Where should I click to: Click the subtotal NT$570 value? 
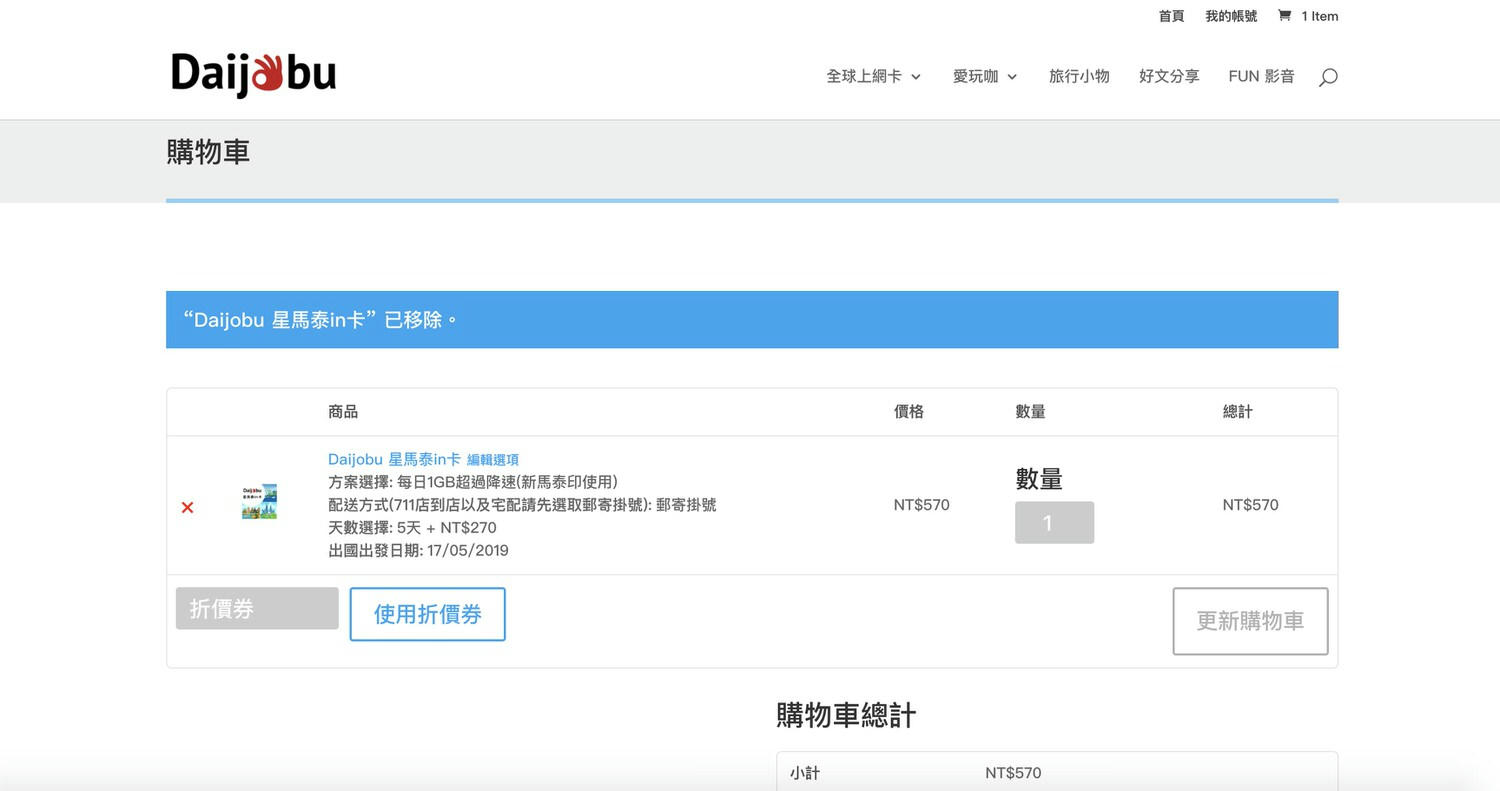1013,773
